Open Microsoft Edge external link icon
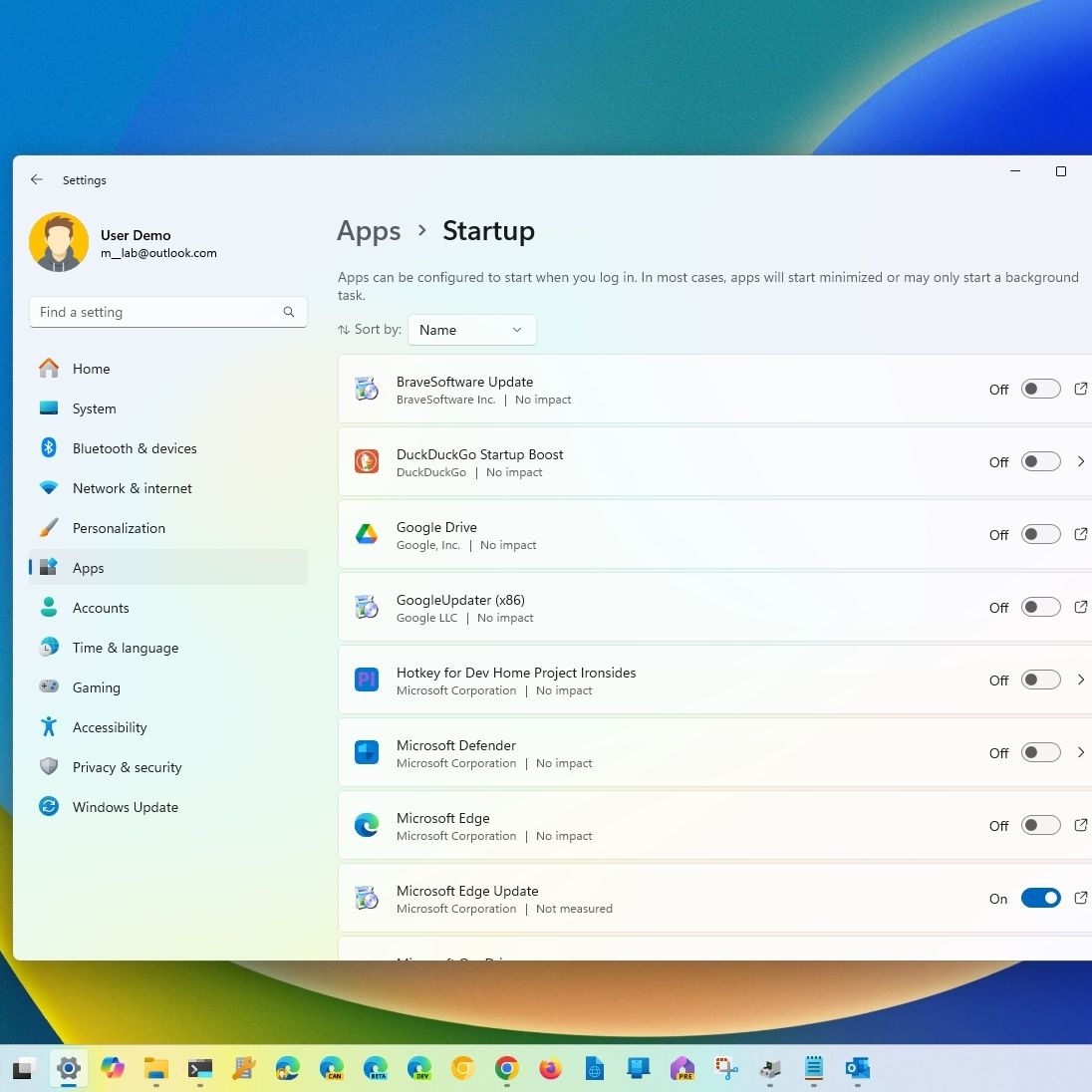Image resolution: width=1092 pixels, height=1092 pixels. coord(1080,825)
